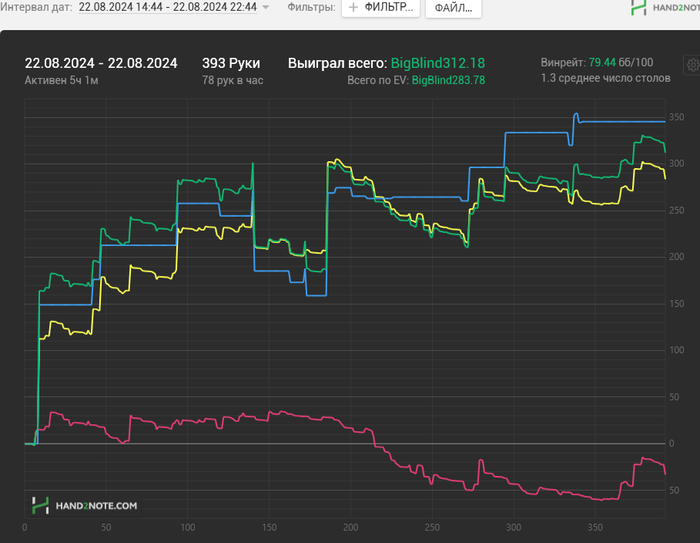Click the date range field 22.08.2024 14:44 - 22.08.2024 22:44
Image resolution: width=700 pixels, height=543 pixels.
coord(168,7)
